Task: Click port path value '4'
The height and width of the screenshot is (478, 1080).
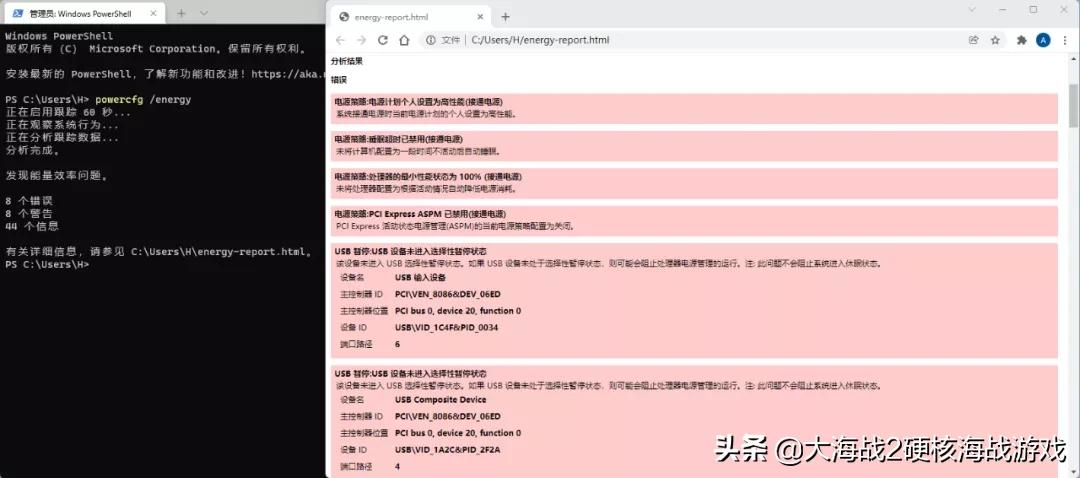Action: tap(397, 466)
